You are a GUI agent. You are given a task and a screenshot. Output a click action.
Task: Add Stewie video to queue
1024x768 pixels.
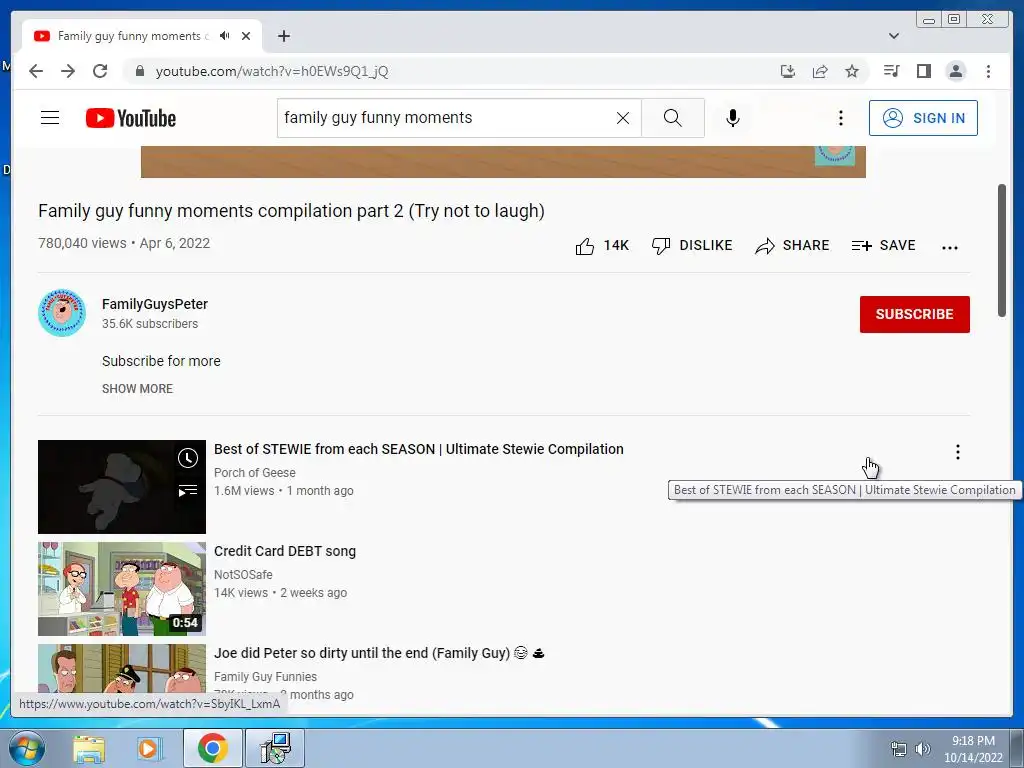(x=188, y=490)
